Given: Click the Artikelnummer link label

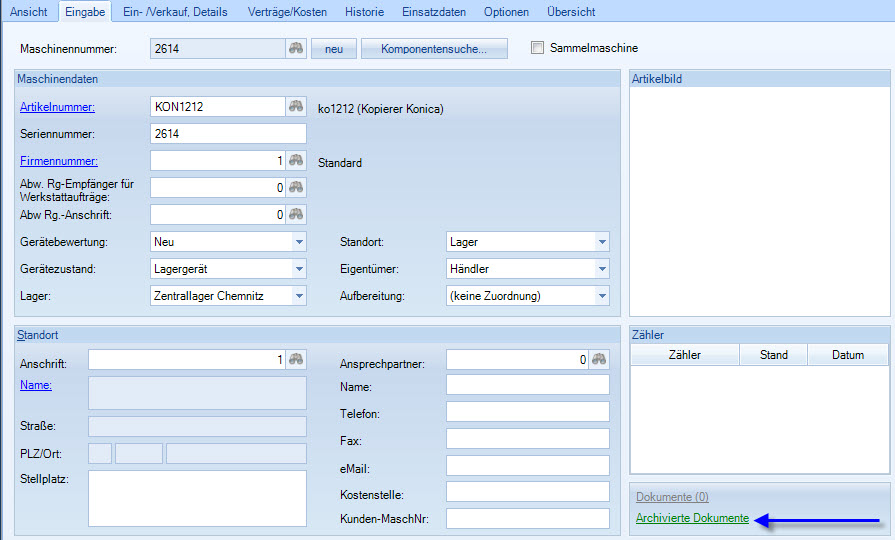Looking at the screenshot, I should (57, 107).
